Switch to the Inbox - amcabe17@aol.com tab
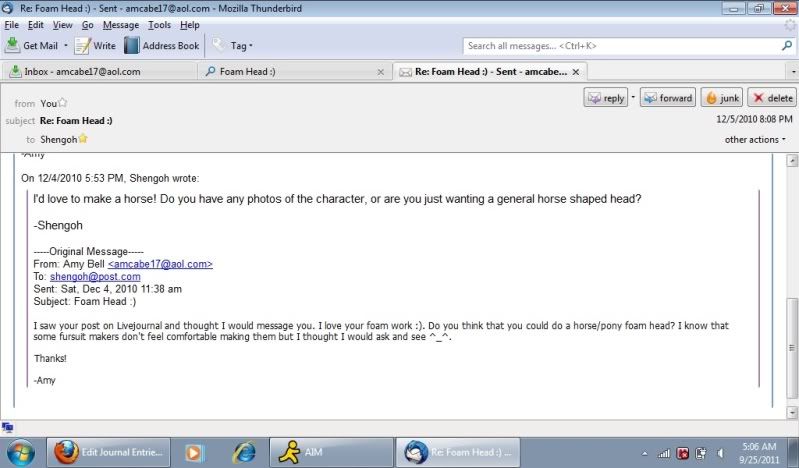The width and height of the screenshot is (799, 468). (x=99, y=71)
